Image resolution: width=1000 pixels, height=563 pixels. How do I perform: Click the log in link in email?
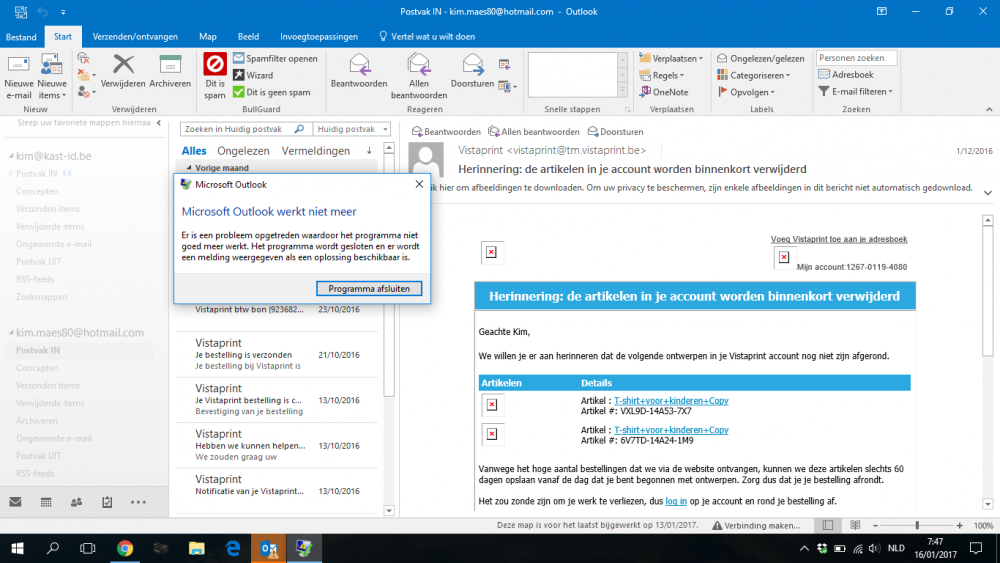[676, 501]
